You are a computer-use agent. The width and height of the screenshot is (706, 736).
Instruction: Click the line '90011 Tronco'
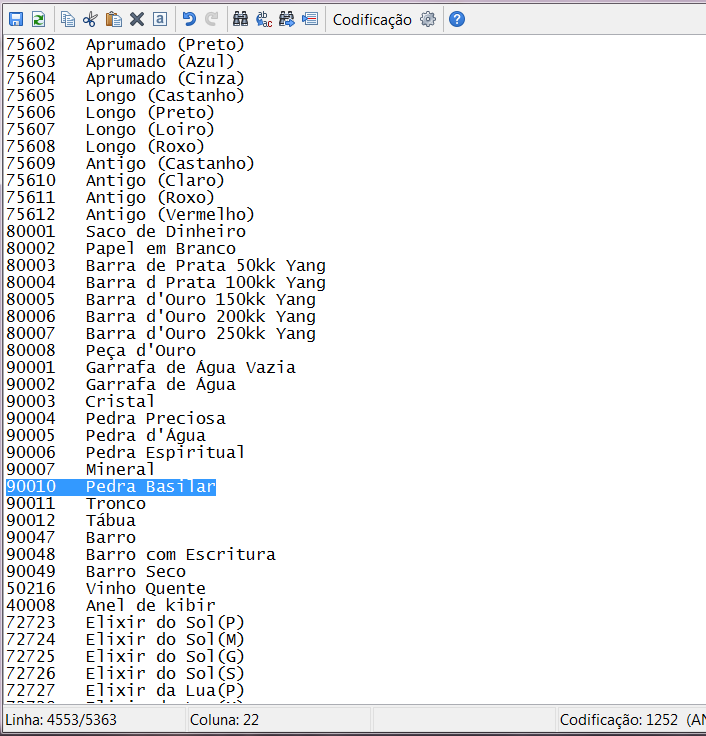click(76, 504)
